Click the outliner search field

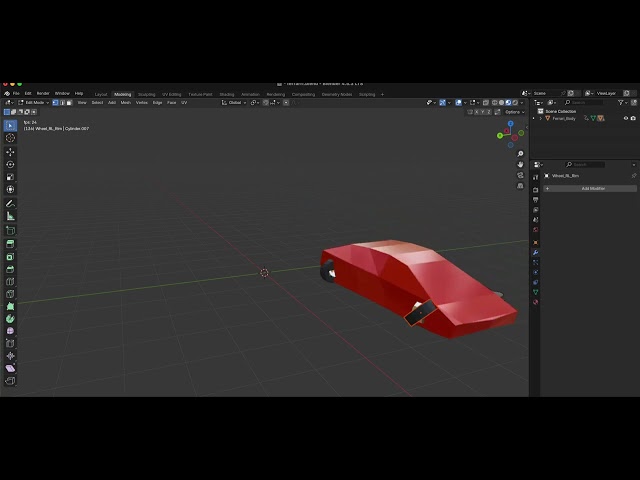[x=584, y=103]
